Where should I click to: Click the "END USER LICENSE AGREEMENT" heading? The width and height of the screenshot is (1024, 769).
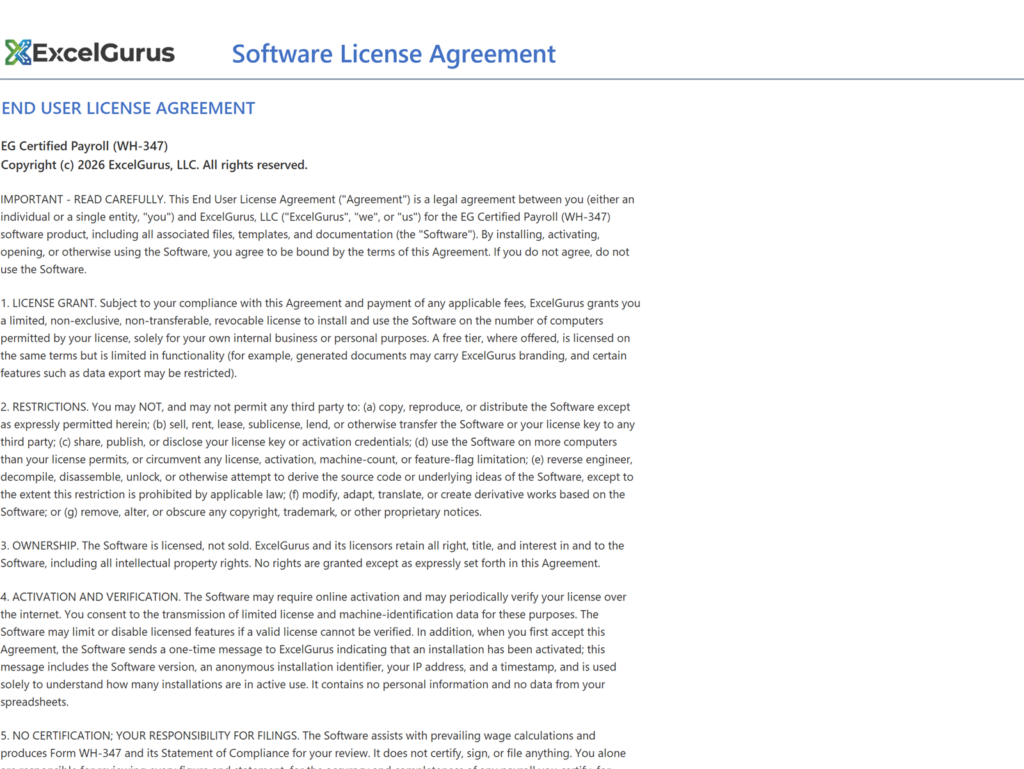tap(128, 108)
